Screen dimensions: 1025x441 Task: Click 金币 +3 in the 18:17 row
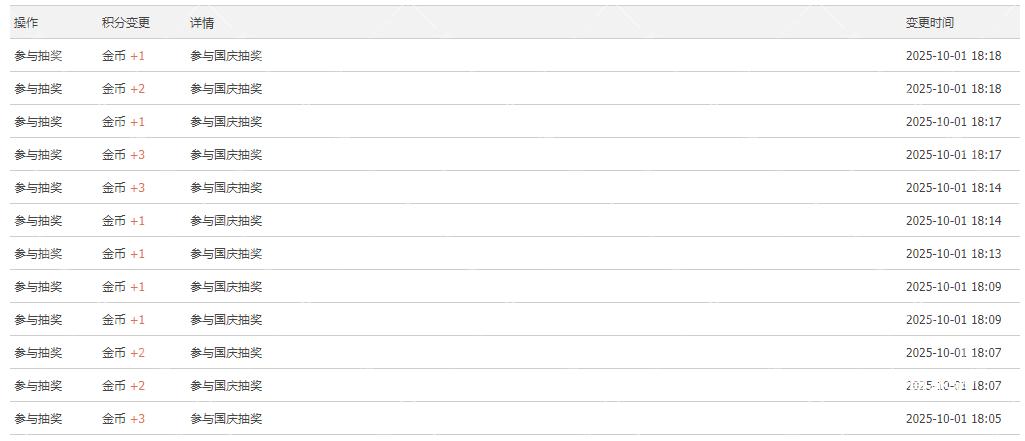[123, 155]
